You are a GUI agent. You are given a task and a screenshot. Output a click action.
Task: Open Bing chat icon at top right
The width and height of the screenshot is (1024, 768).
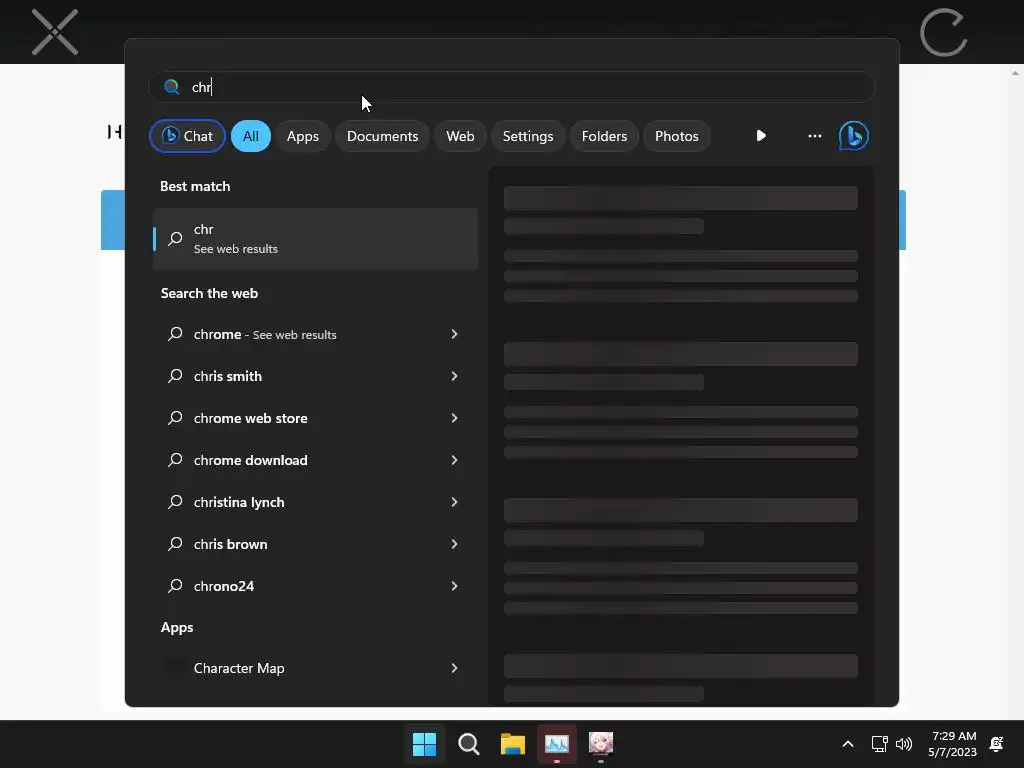[854, 136]
